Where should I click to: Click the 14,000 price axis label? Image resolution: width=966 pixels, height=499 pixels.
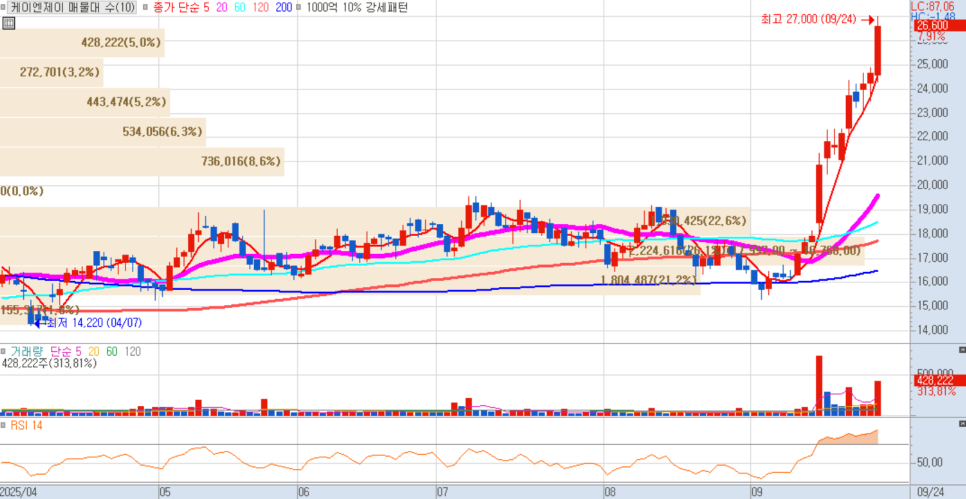(931, 330)
